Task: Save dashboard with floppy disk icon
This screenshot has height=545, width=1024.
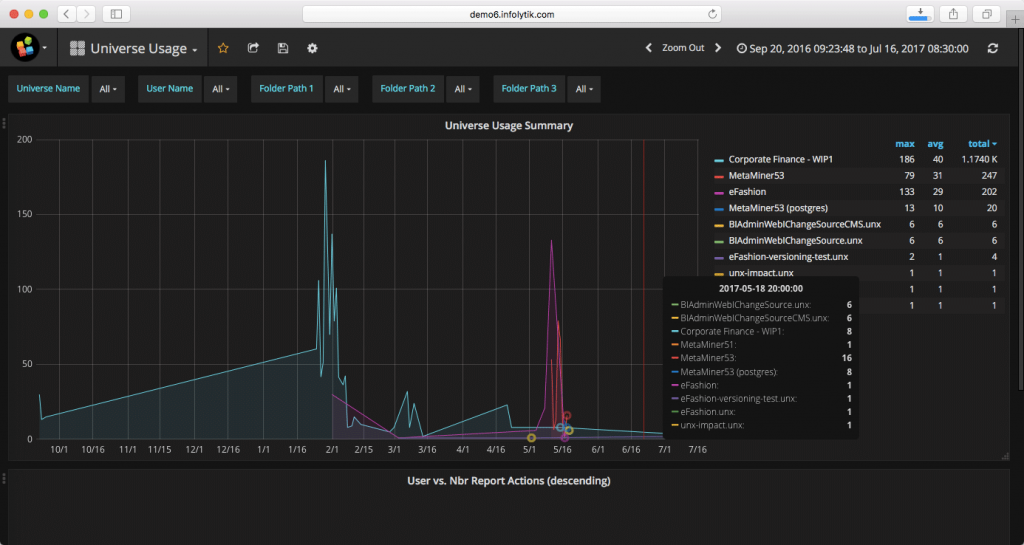Action: point(283,48)
